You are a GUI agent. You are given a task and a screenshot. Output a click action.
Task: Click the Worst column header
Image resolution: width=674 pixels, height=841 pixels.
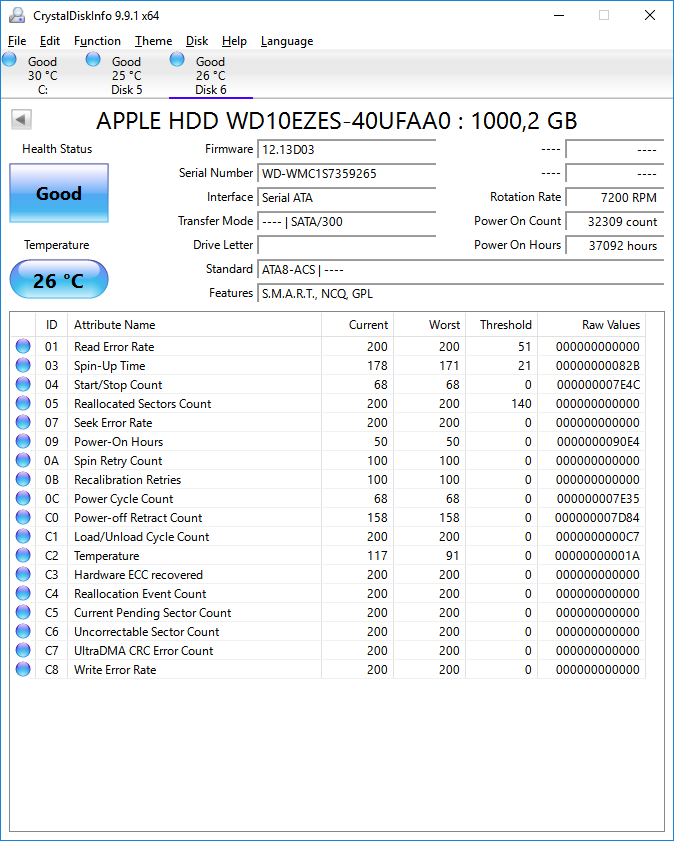pos(429,324)
